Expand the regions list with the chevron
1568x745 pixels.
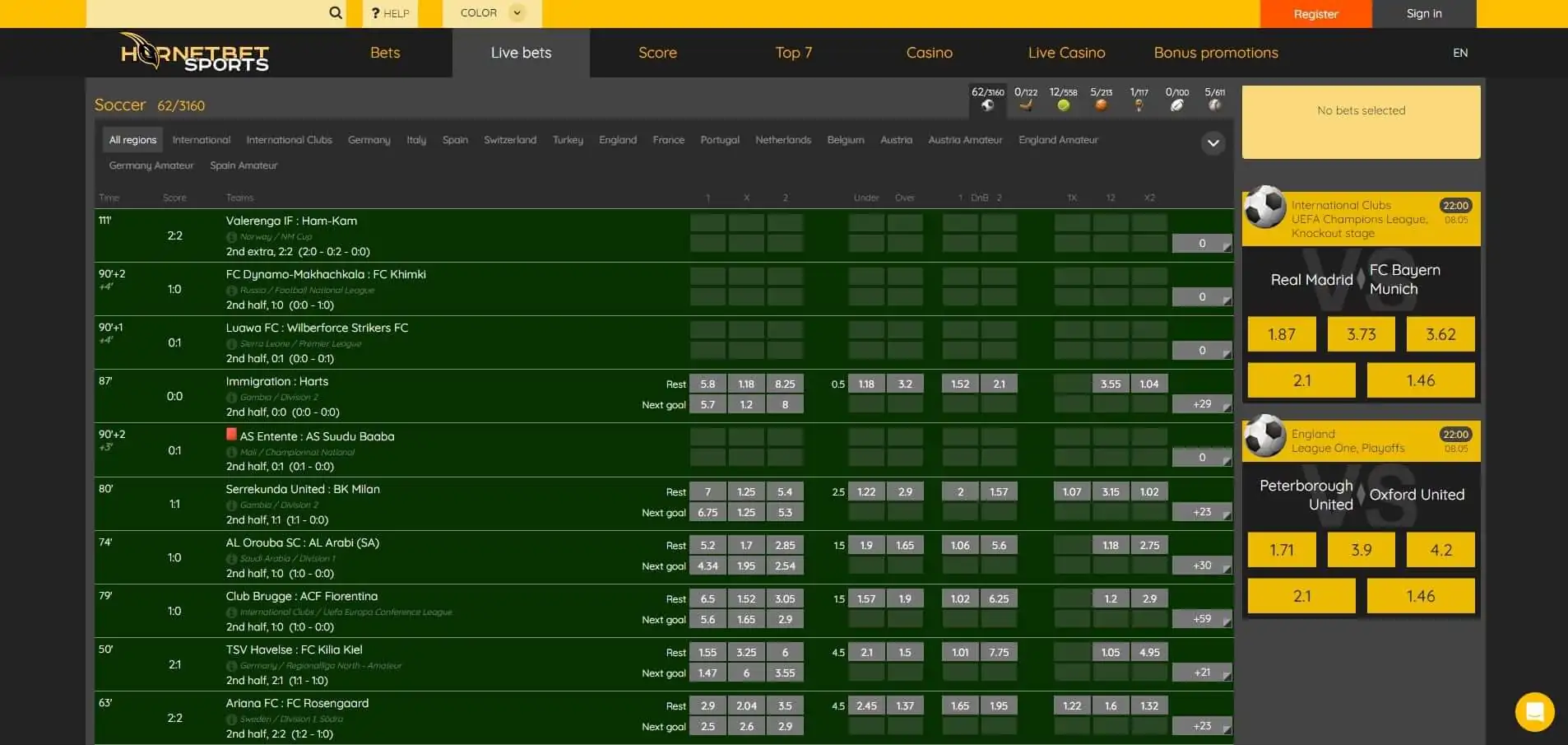[1213, 143]
